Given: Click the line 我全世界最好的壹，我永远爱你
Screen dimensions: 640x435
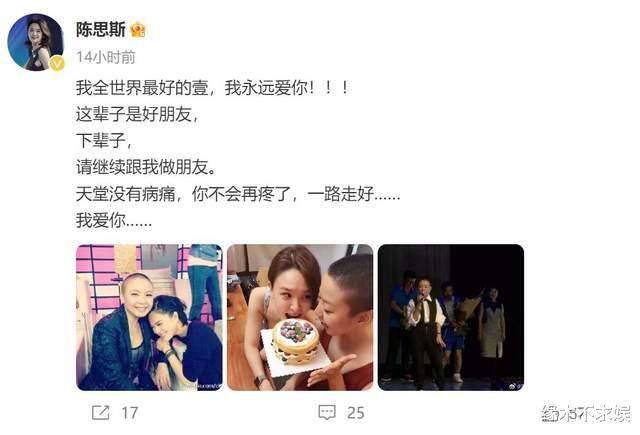Looking at the screenshot, I should 212,88.
